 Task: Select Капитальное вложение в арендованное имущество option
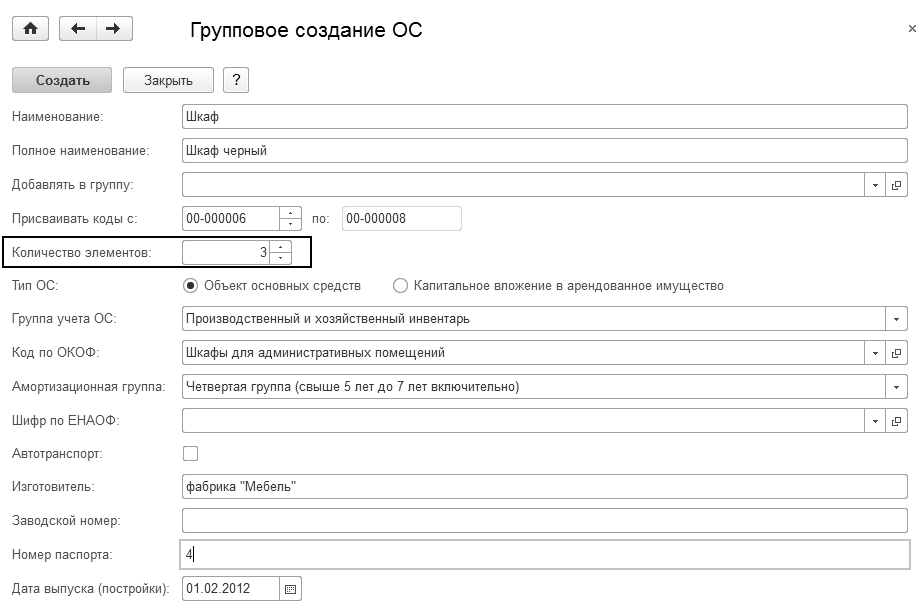(x=401, y=286)
